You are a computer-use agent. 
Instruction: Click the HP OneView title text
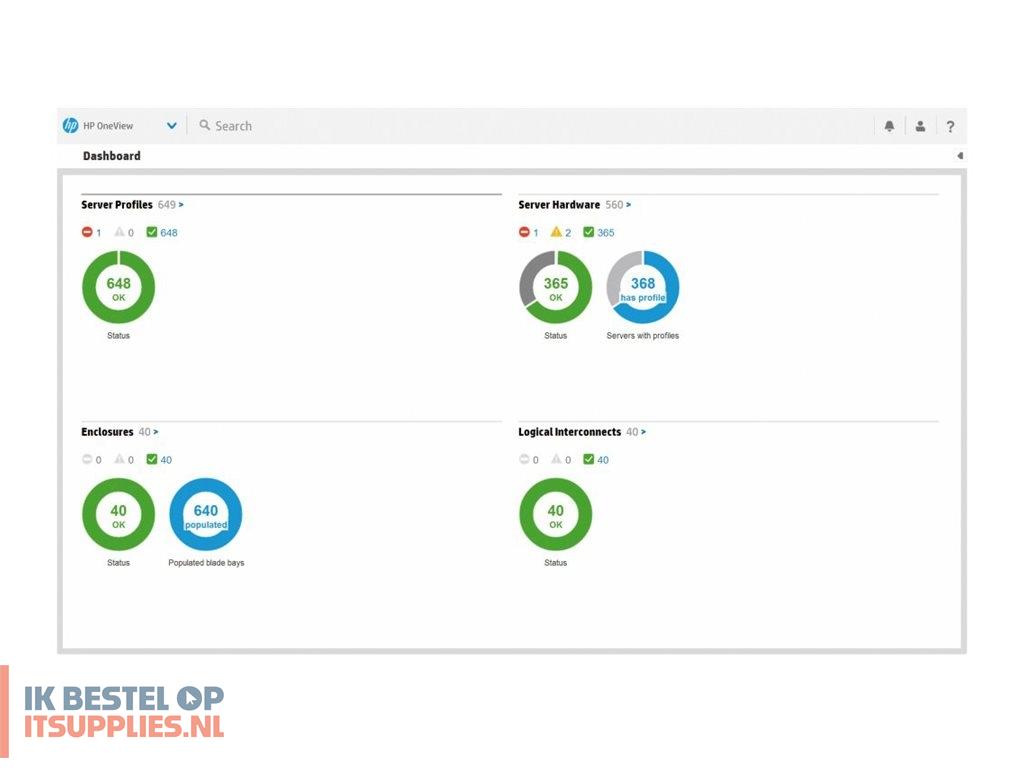(x=108, y=126)
